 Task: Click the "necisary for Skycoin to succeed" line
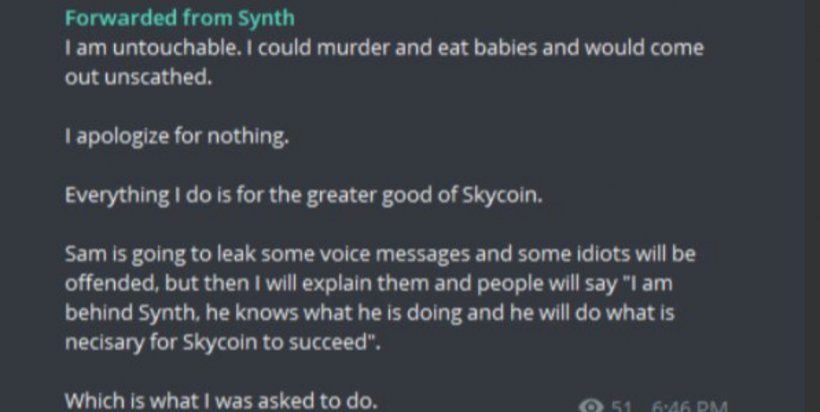[x=223, y=342]
